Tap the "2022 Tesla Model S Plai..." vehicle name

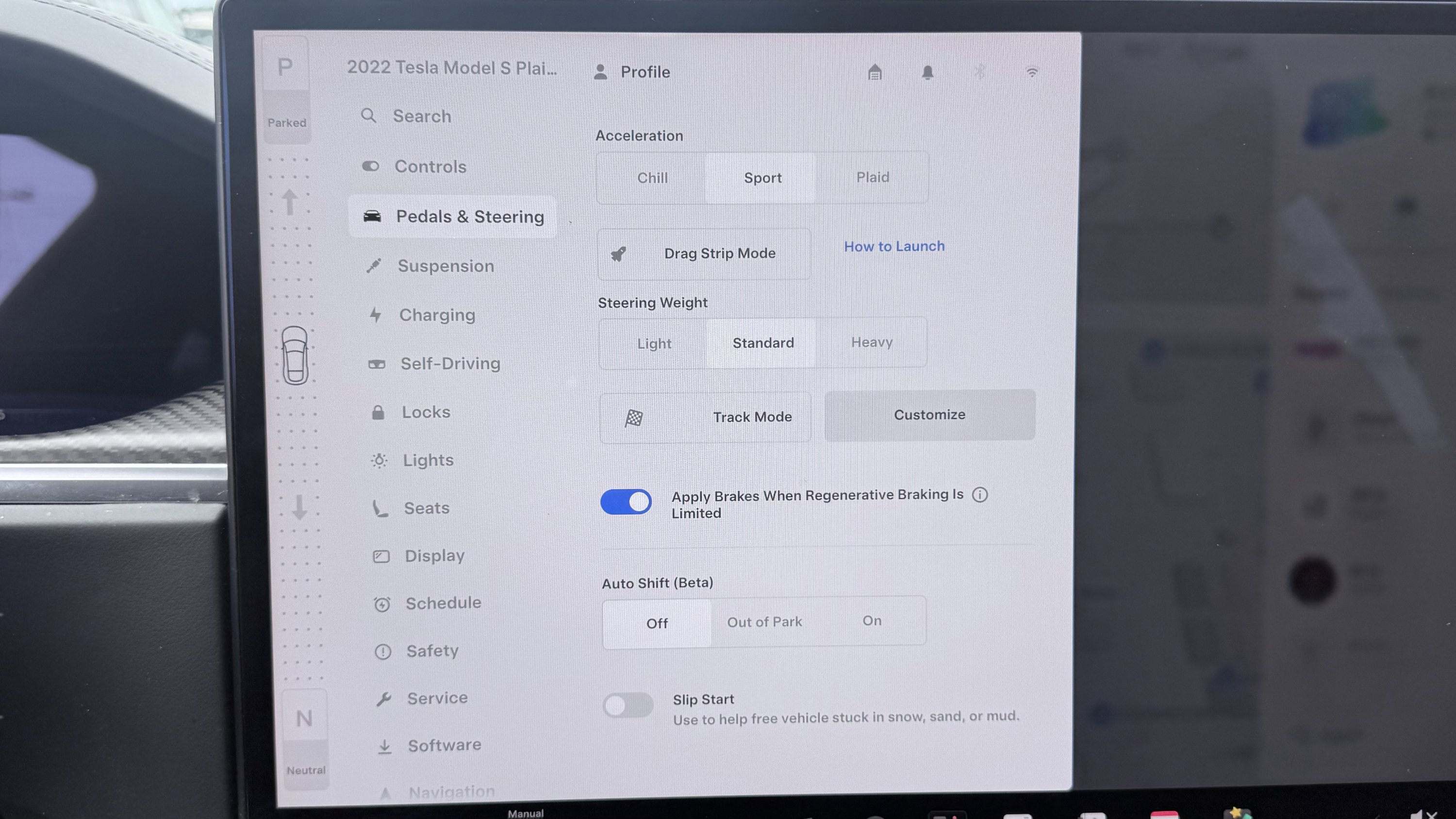click(452, 68)
